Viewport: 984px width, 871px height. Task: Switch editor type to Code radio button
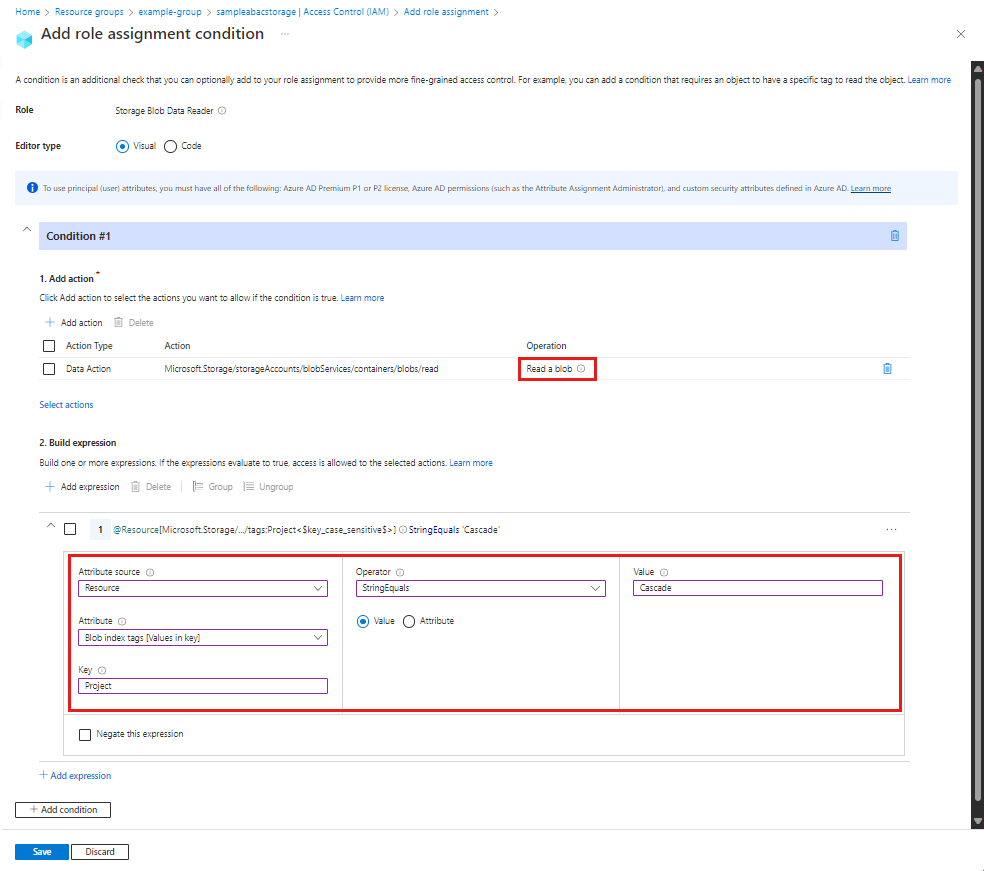tap(168, 145)
